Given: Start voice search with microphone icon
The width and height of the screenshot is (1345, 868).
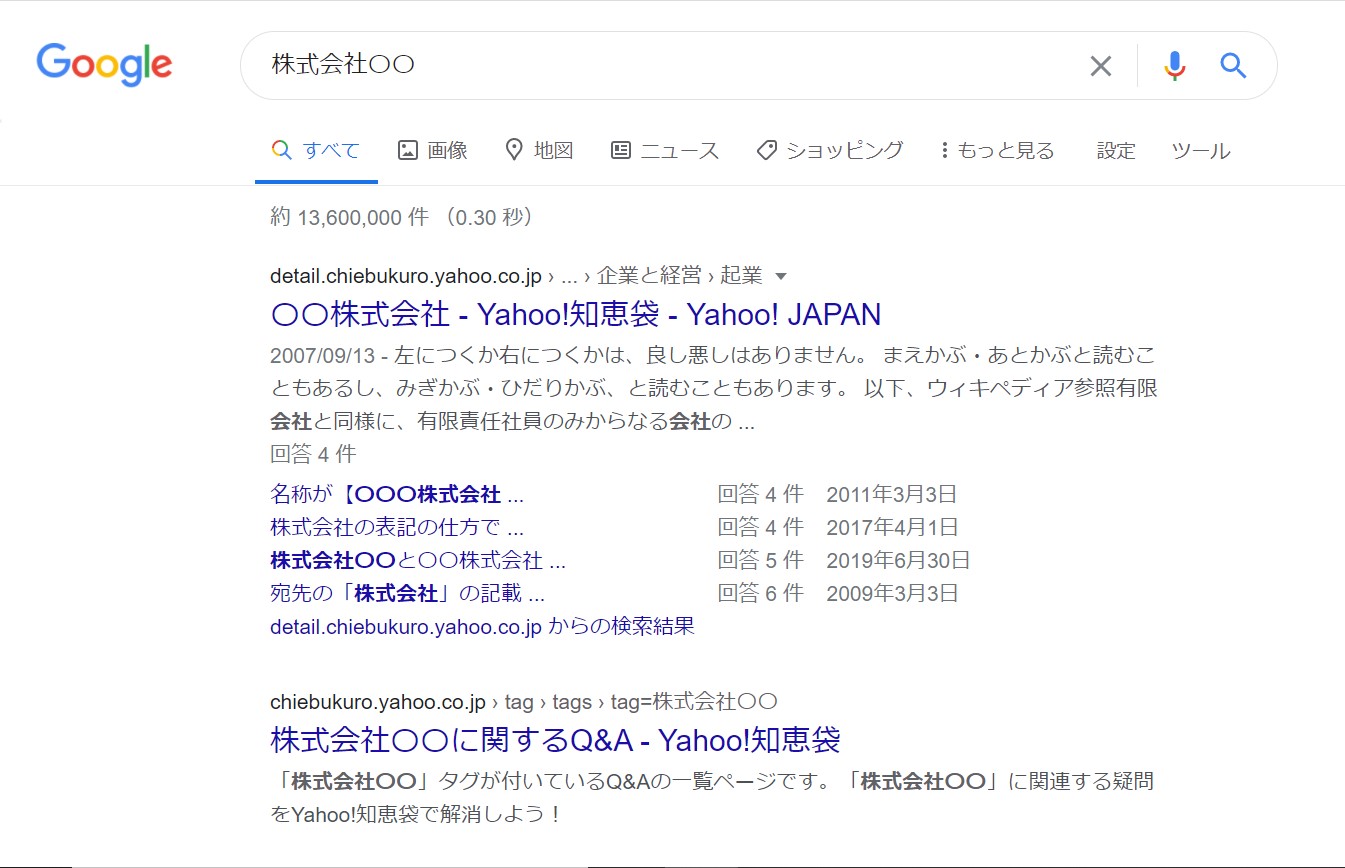Looking at the screenshot, I should point(1175,66).
